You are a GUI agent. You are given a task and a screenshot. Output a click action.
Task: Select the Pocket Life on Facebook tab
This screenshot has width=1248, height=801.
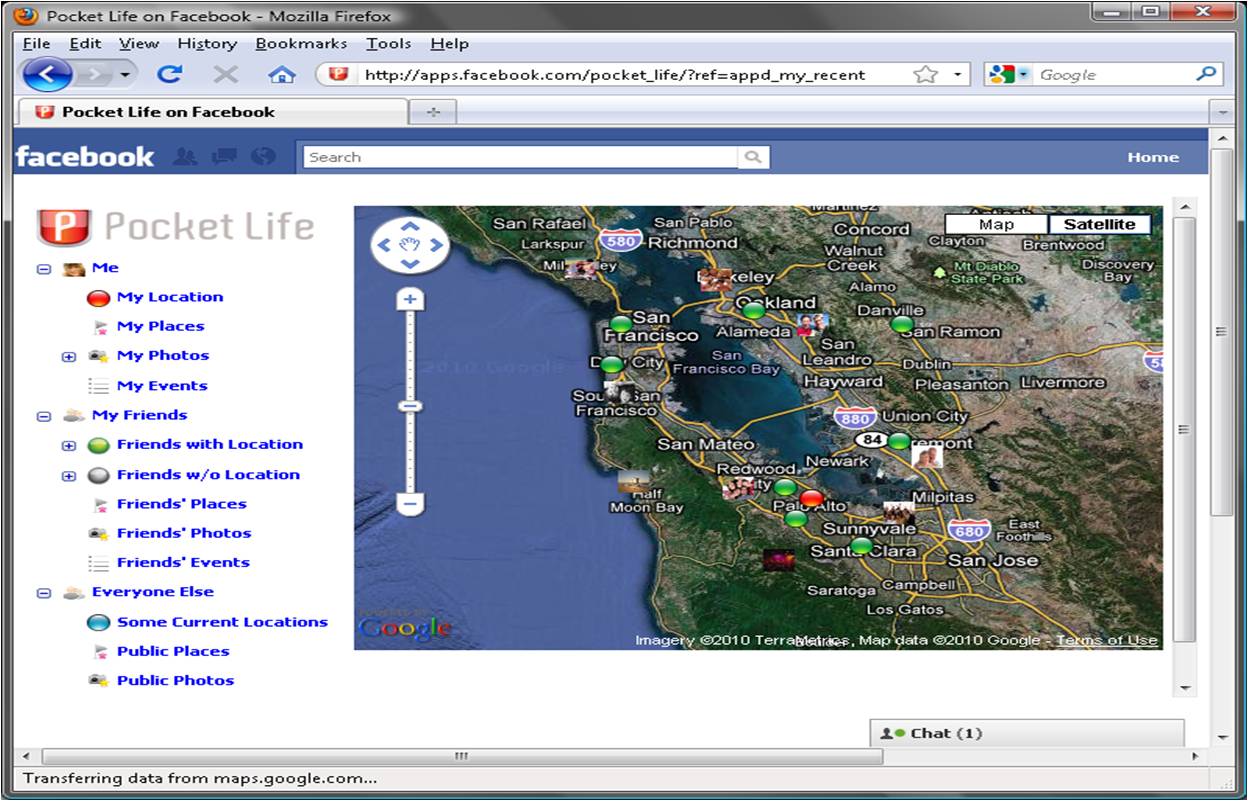pyautogui.click(x=212, y=112)
